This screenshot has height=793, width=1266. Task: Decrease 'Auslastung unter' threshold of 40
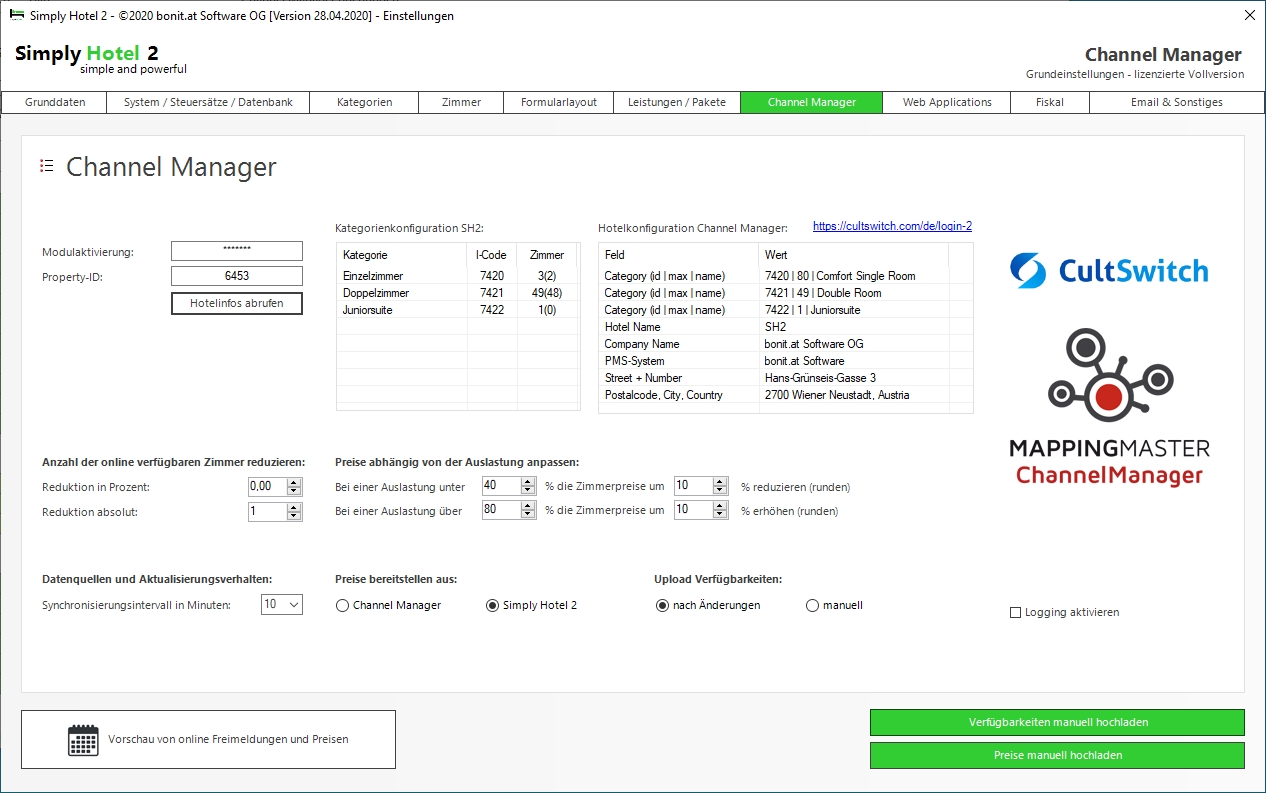(528, 490)
